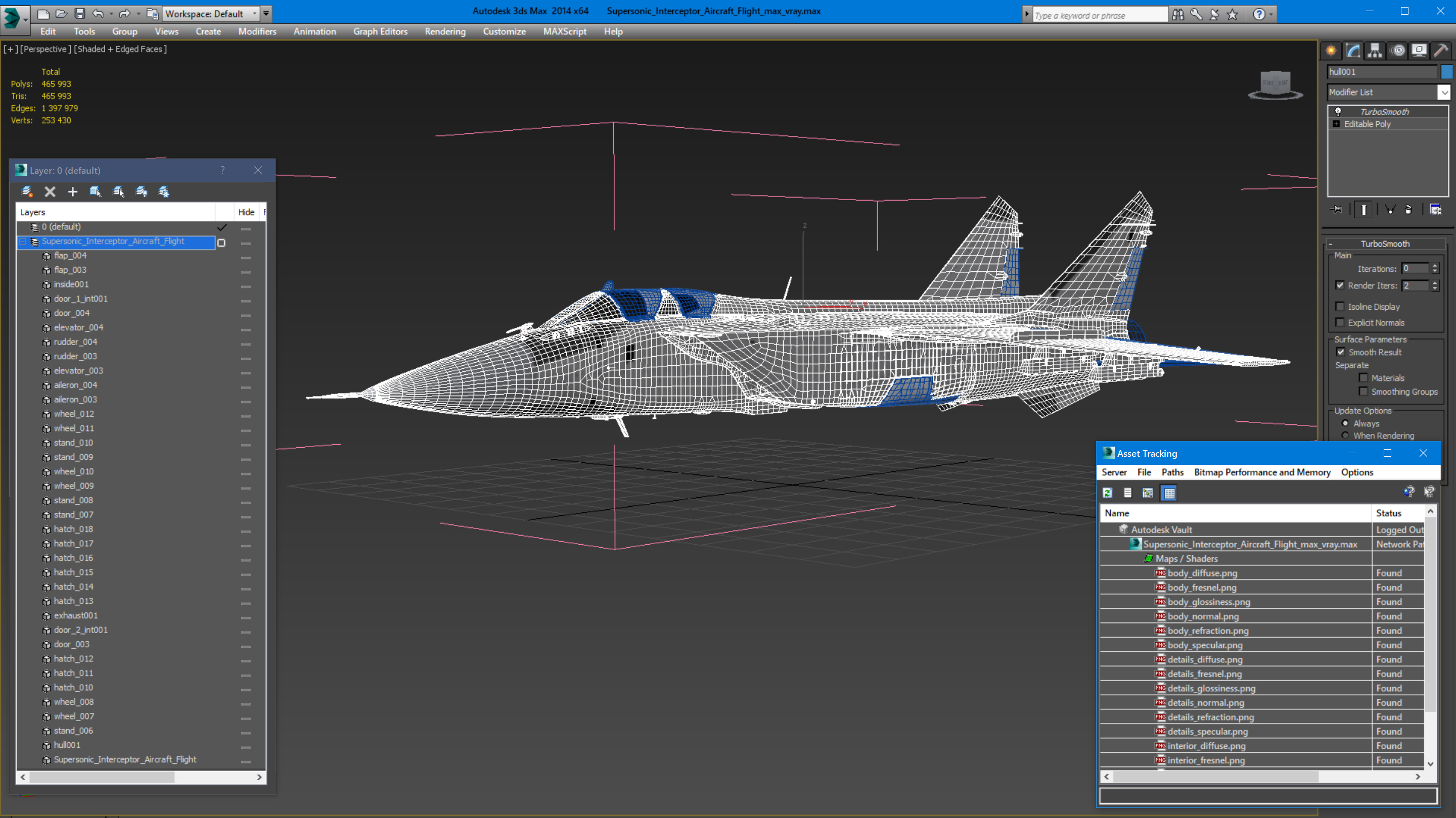The image size is (1456, 818).
Task: Open the Customize menu
Action: tap(504, 32)
